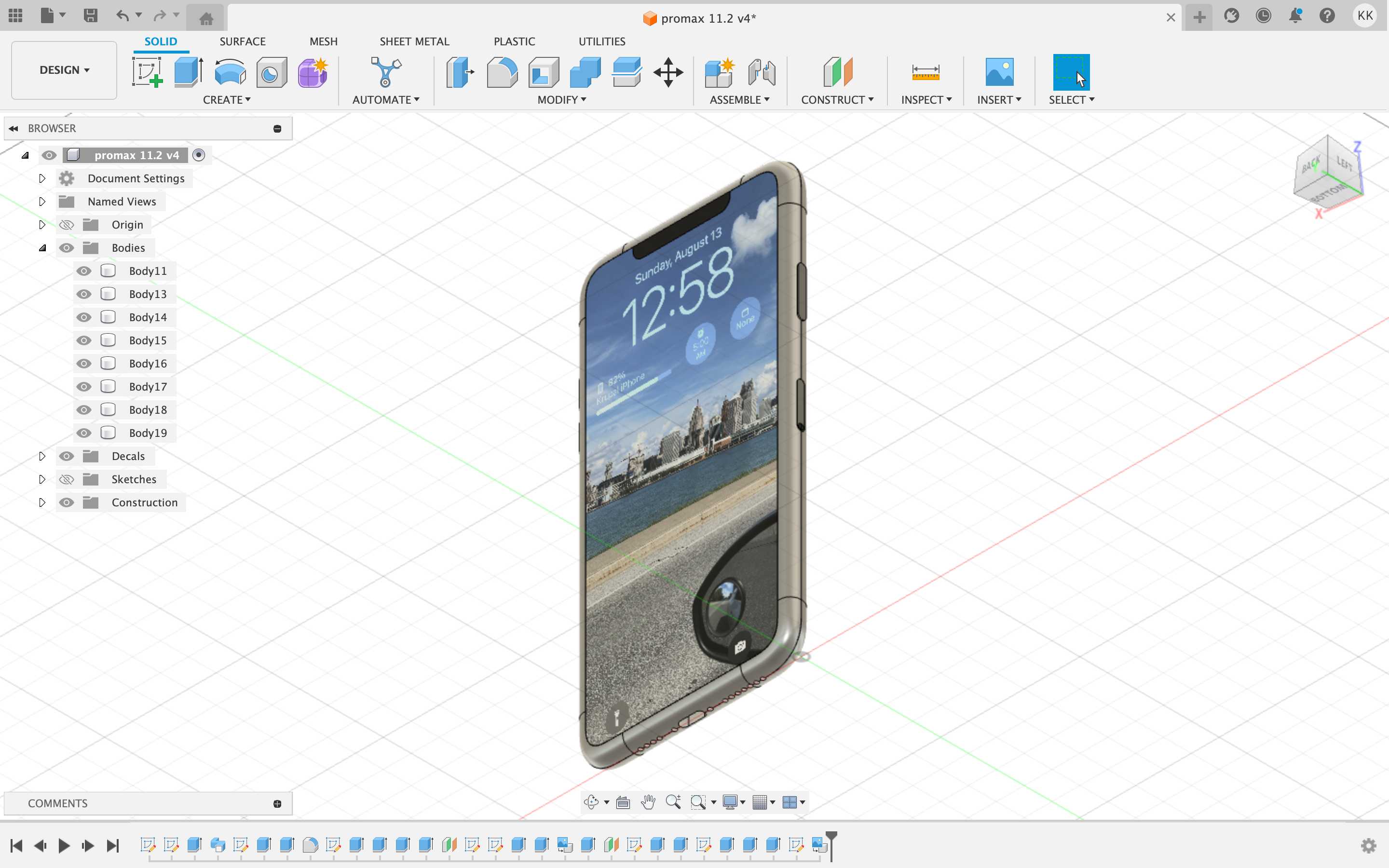Screen dimensions: 1389x868
Task: Undo the last action
Action: 122,15
